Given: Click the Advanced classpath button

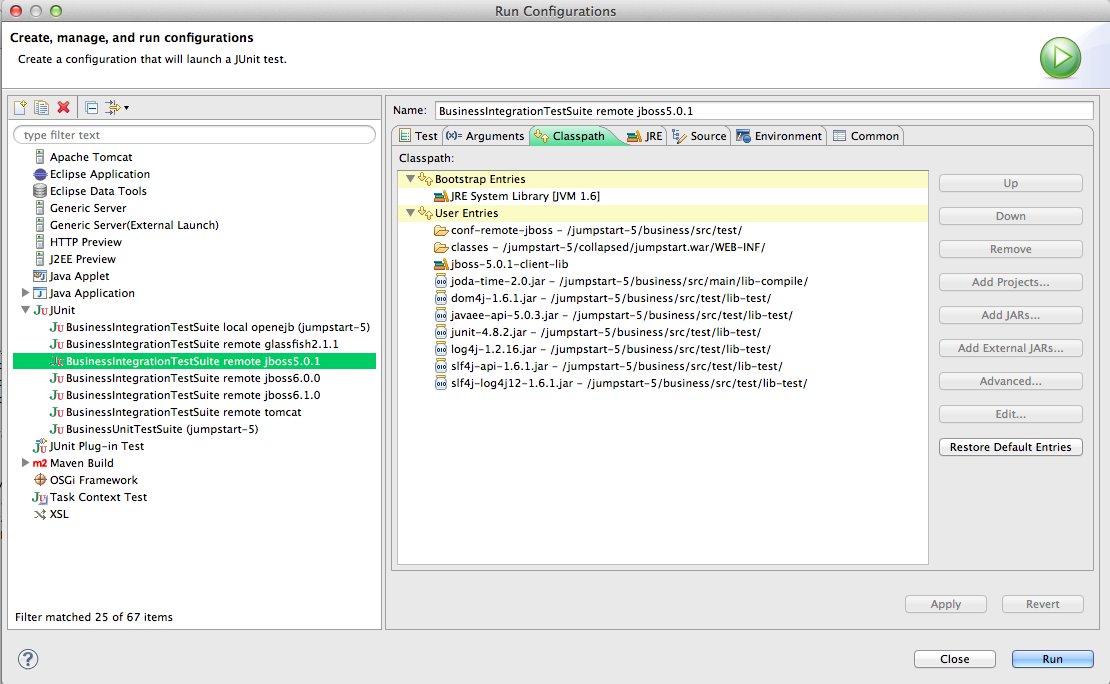Looking at the screenshot, I should point(1010,381).
